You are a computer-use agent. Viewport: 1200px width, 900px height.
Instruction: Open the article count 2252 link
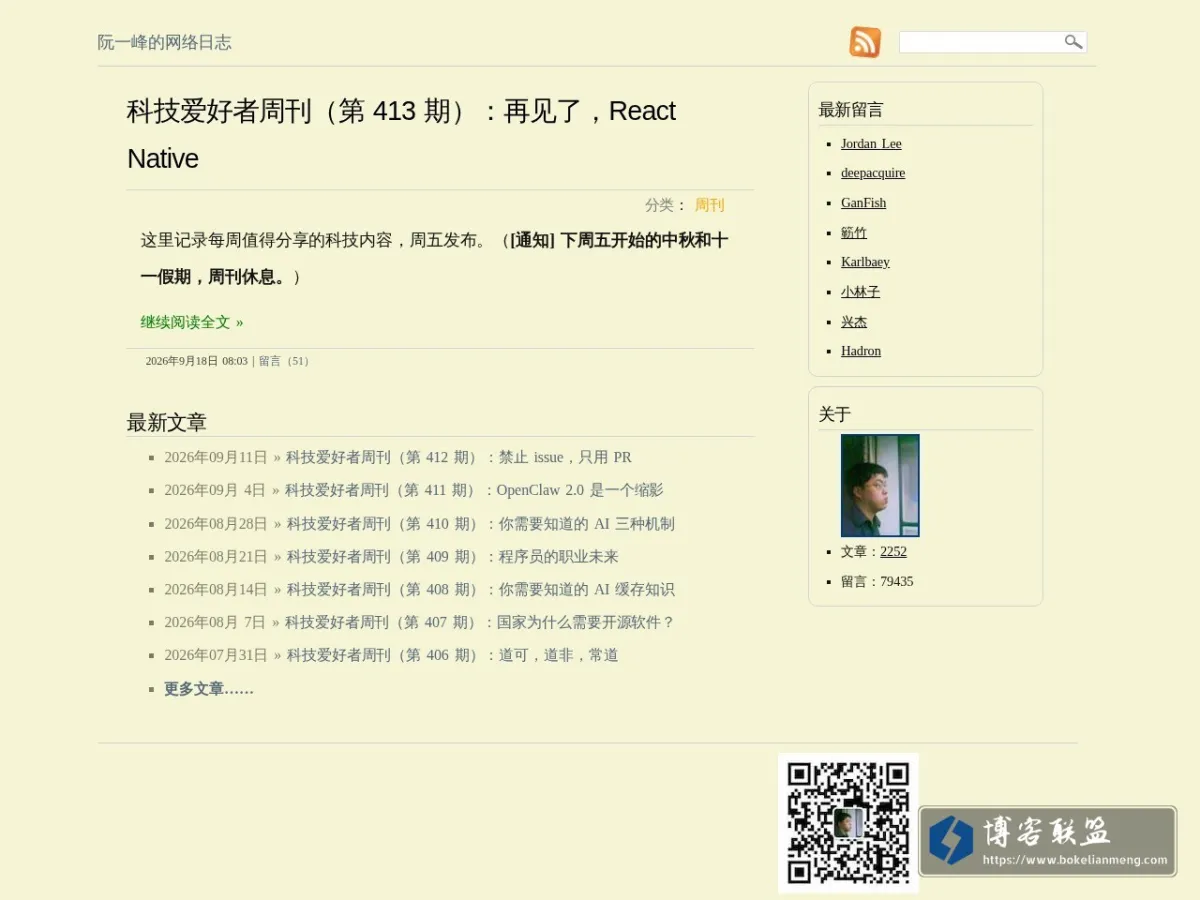(893, 551)
